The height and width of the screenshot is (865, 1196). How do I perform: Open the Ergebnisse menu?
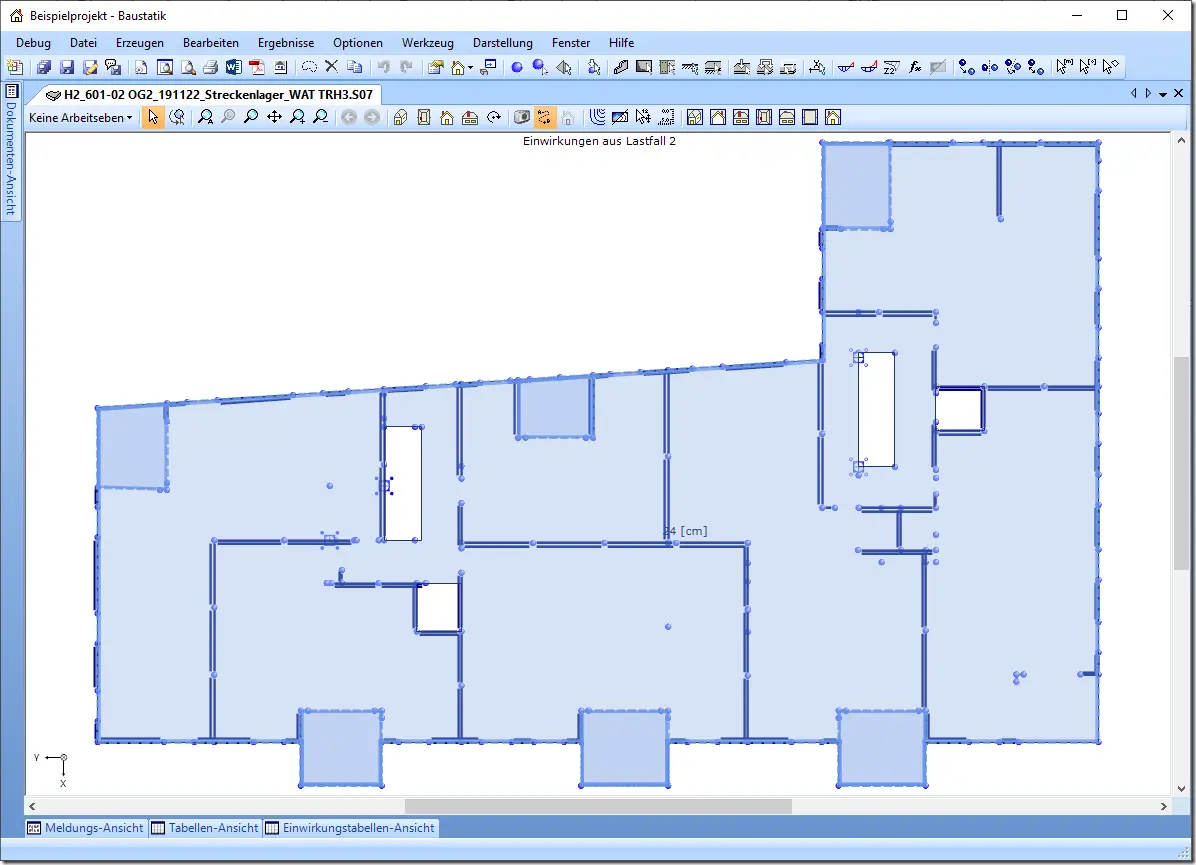[286, 43]
